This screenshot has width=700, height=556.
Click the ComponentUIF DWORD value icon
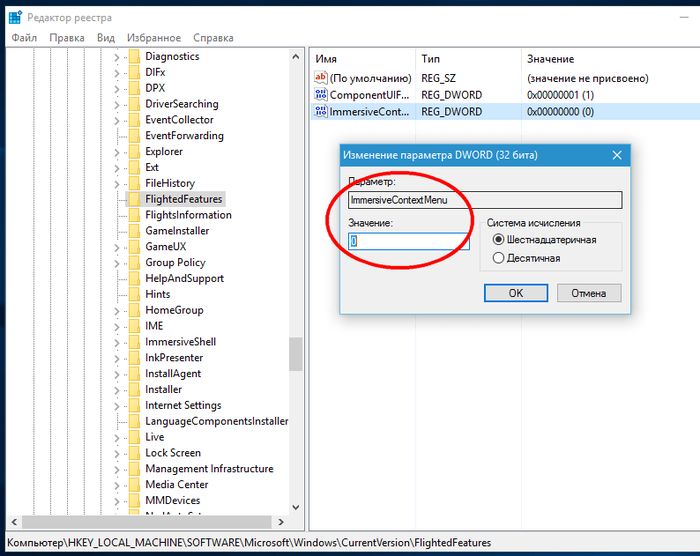(321, 94)
